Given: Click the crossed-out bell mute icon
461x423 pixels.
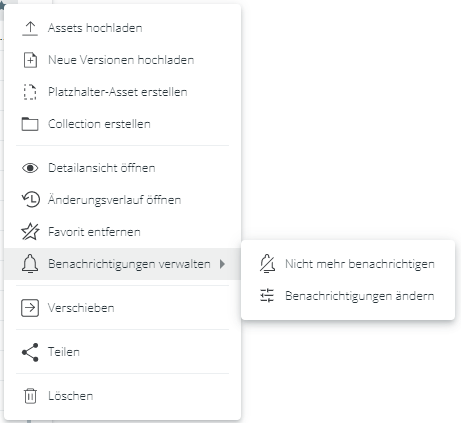Looking at the screenshot, I should [x=267, y=264].
